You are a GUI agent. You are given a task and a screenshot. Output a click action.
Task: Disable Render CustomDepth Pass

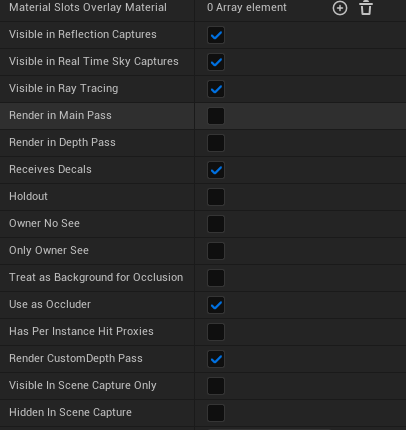coord(216,359)
